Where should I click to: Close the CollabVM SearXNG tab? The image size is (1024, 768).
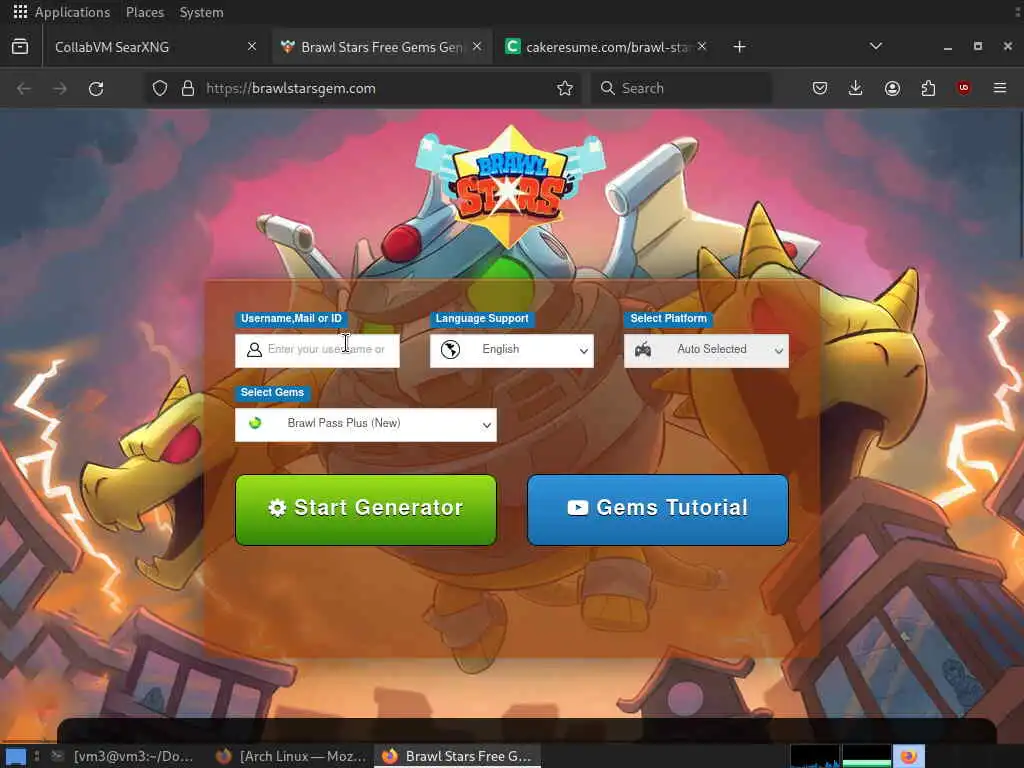point(251,46)
